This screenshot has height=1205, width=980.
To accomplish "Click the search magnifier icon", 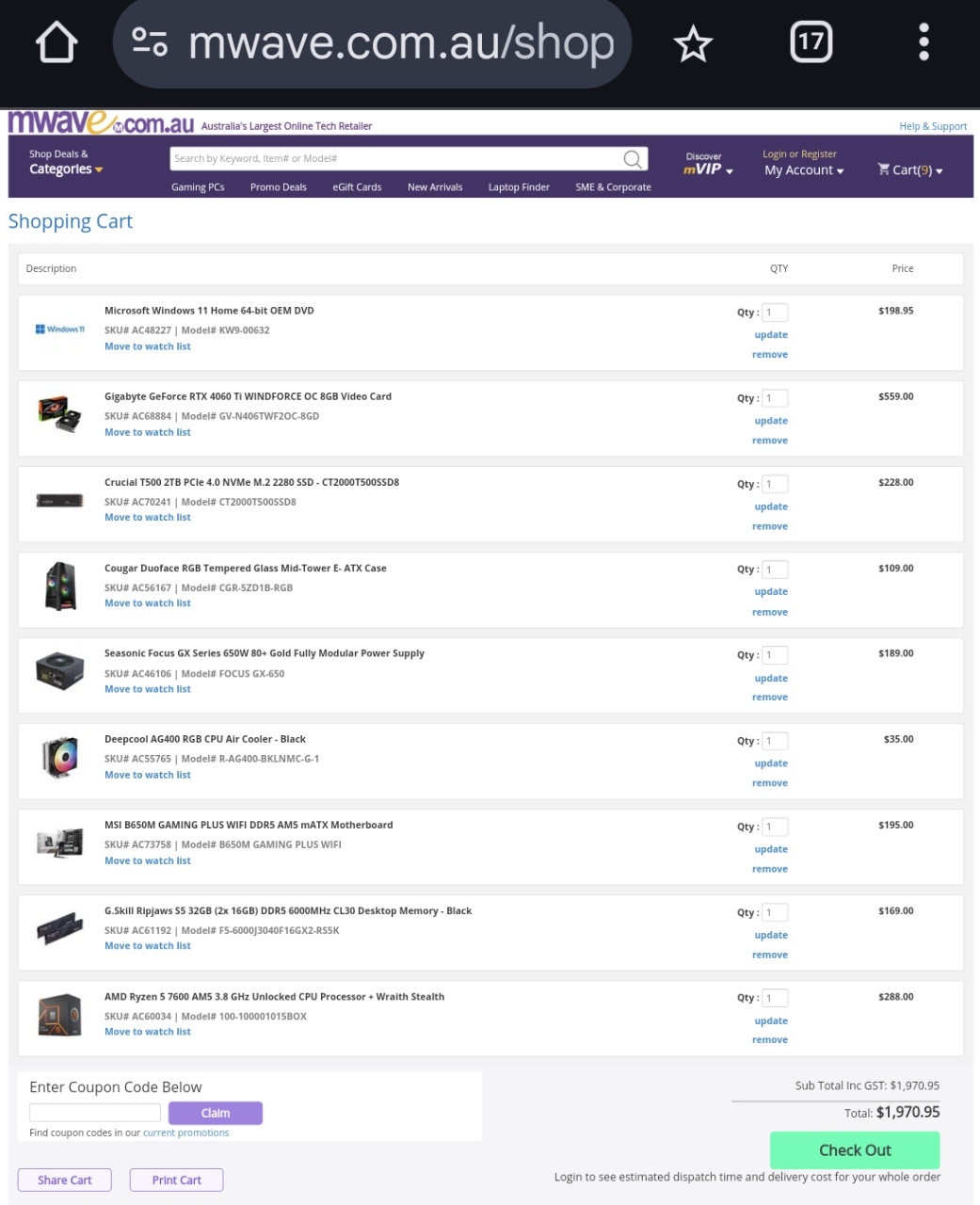I will [633, 159].
